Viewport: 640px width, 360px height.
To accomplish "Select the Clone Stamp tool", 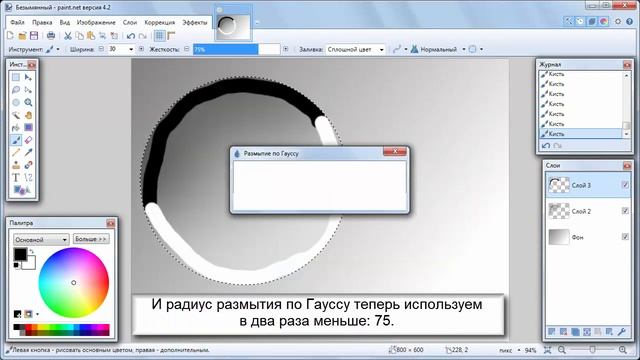I will (x=16, y=165).
